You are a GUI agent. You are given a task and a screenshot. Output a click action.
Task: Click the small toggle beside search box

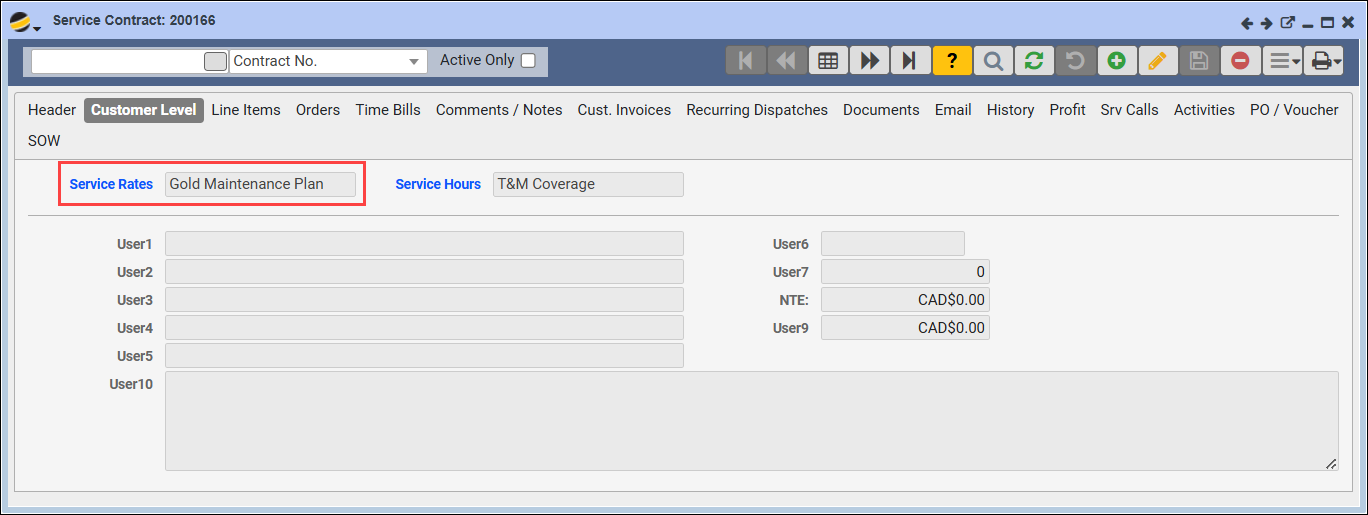coord(215,61)
